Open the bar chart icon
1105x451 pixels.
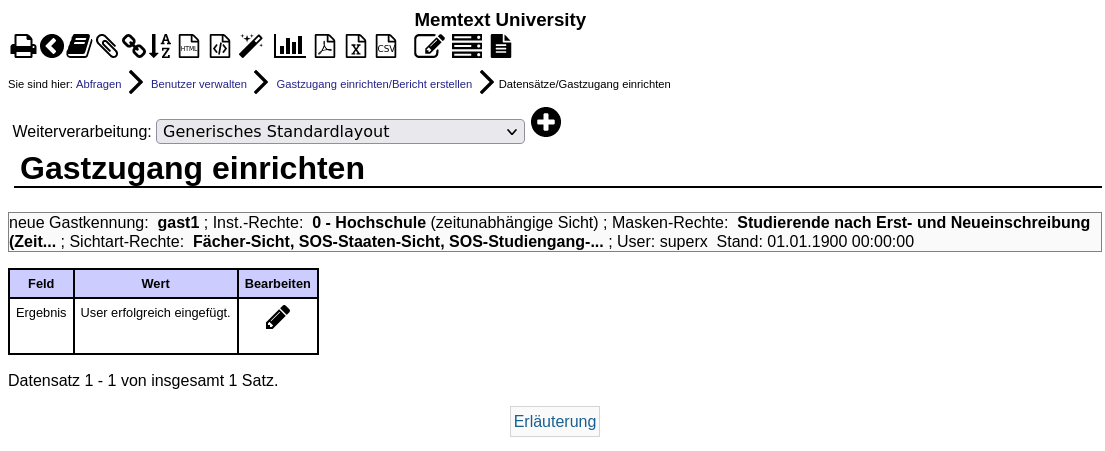point(289,46)
